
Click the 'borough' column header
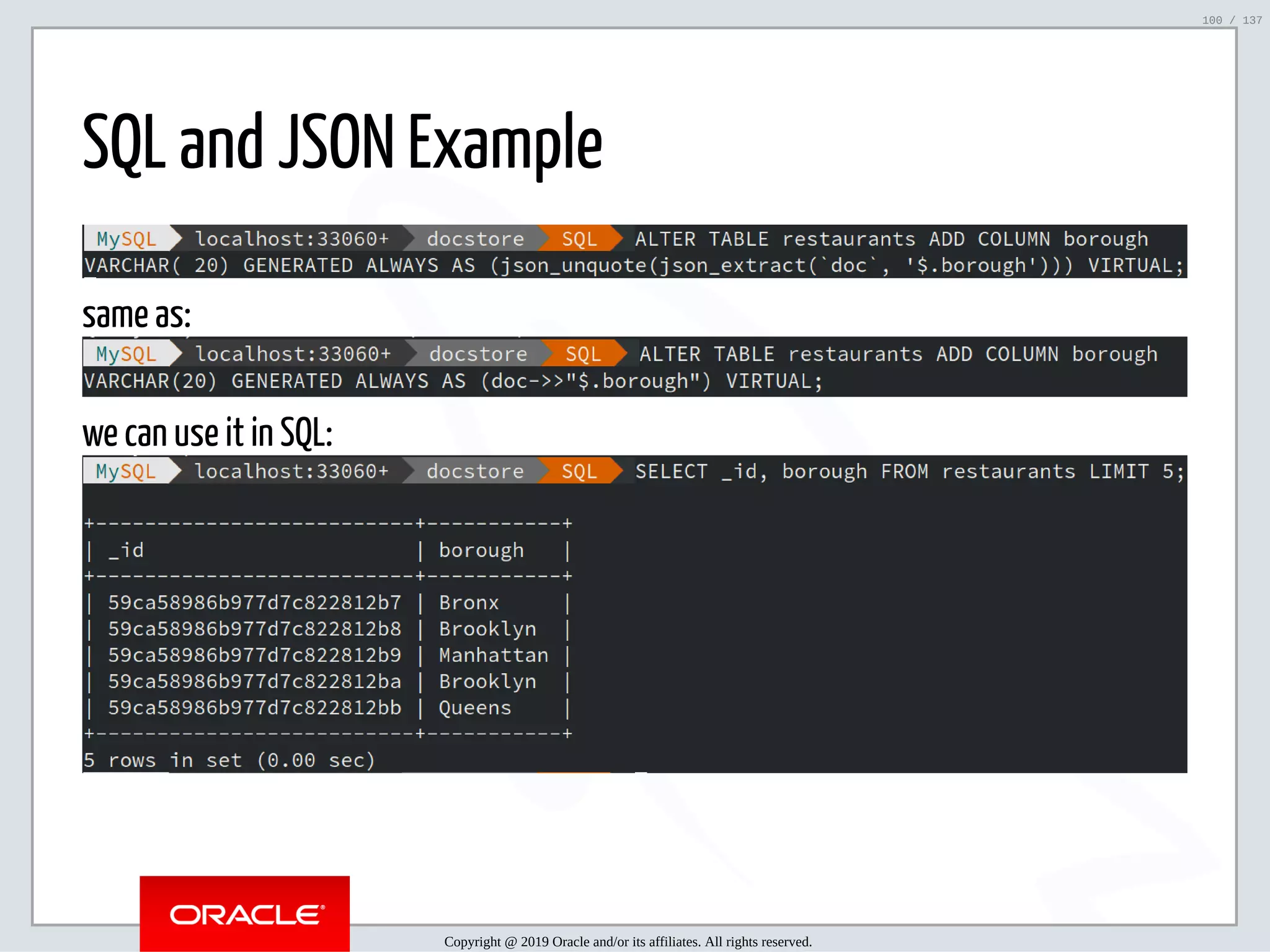click(x=481, y=550)
